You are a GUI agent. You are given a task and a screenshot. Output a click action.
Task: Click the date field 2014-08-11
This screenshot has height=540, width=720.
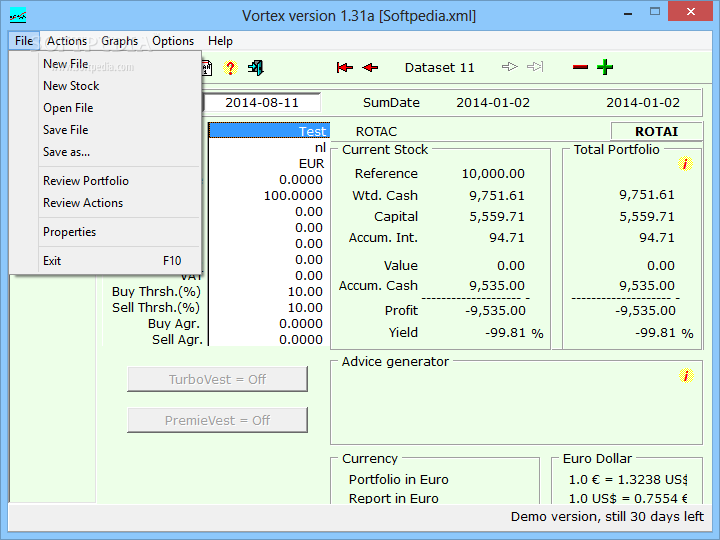[x=261, y=102]
